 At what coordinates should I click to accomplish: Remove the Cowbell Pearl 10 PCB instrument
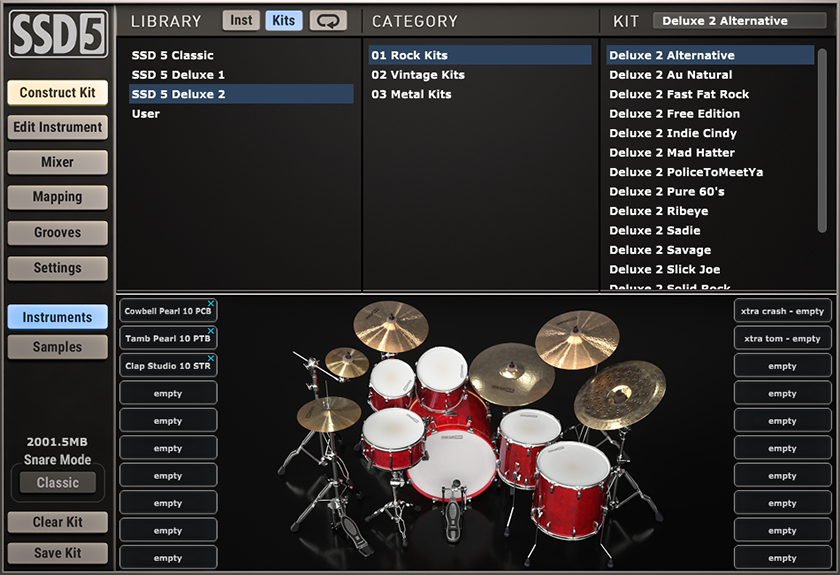click(211, 303)
